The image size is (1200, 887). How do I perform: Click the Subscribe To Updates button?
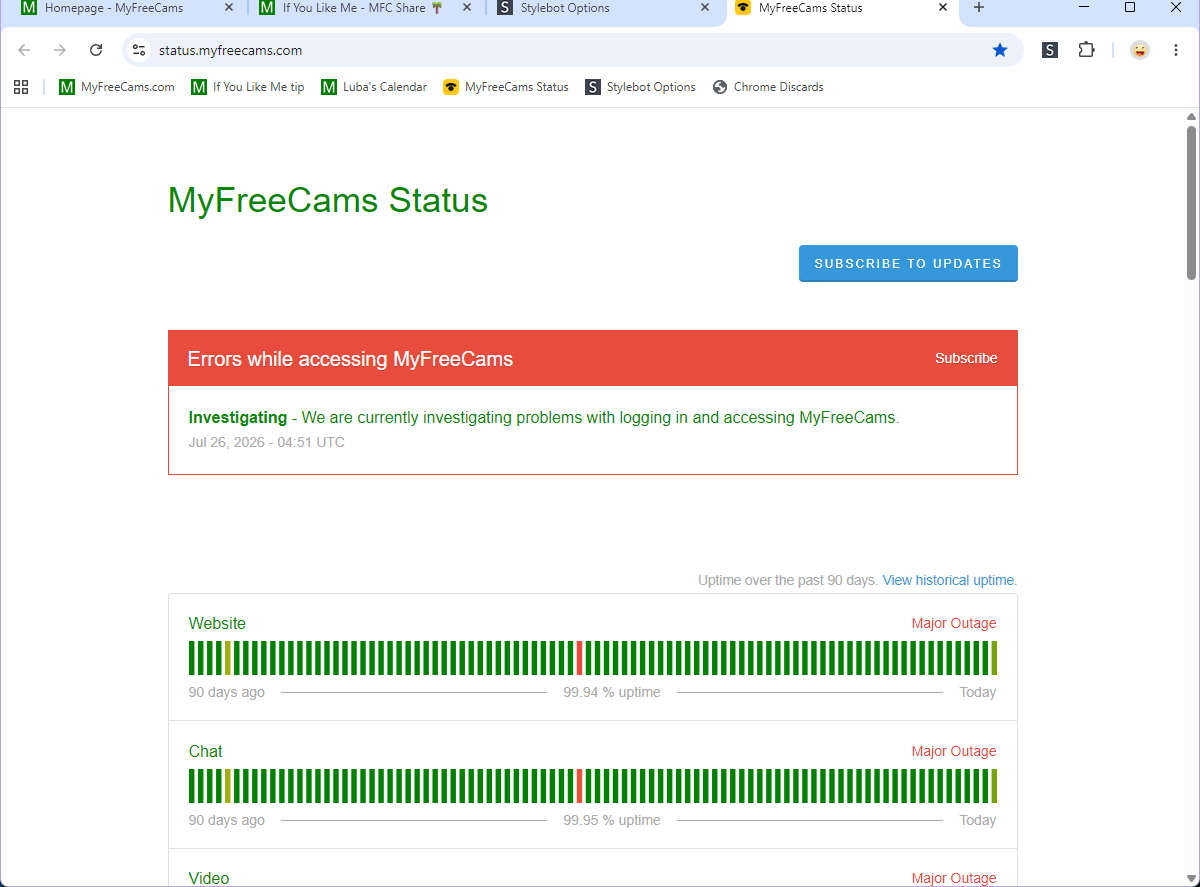tap(908, 264)
